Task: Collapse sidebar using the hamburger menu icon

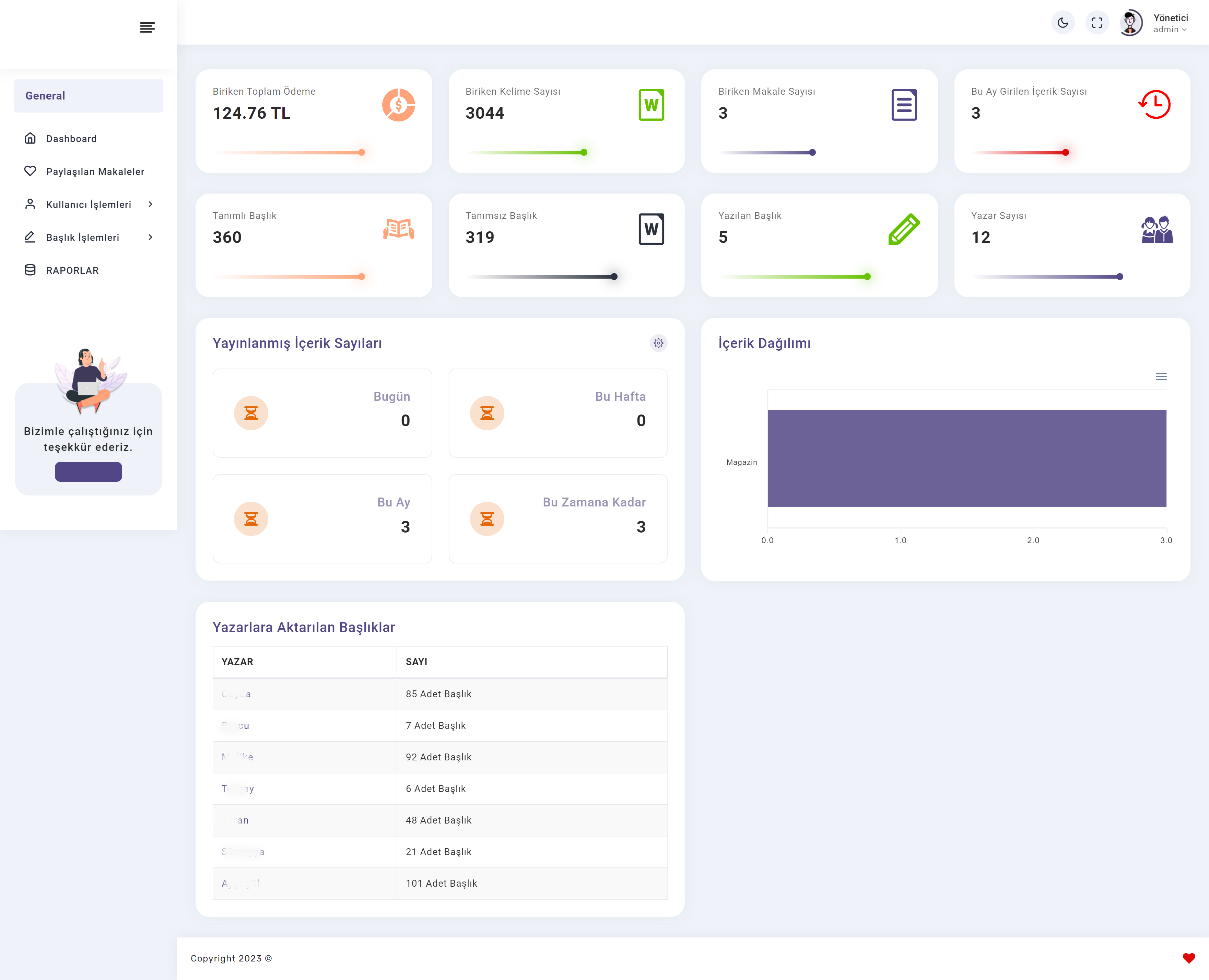Action: [147, 28]
